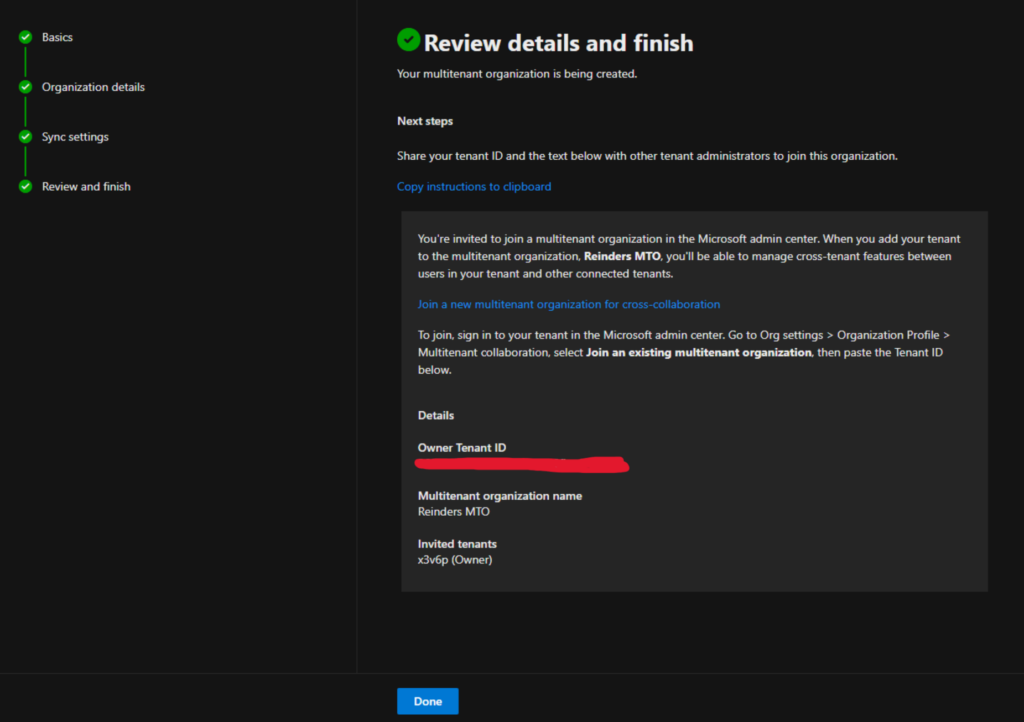
Task: Click the Owner Tenant ID label
Action: [462, 448]
